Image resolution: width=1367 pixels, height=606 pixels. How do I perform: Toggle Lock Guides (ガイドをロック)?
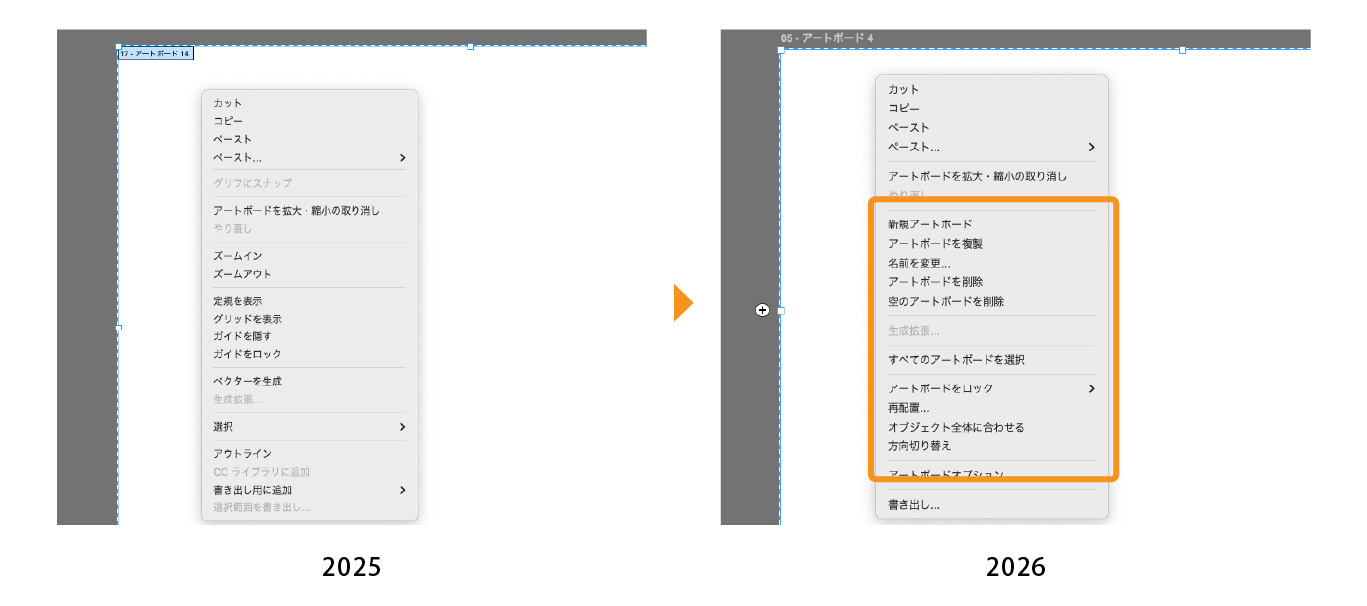(247, 354)
